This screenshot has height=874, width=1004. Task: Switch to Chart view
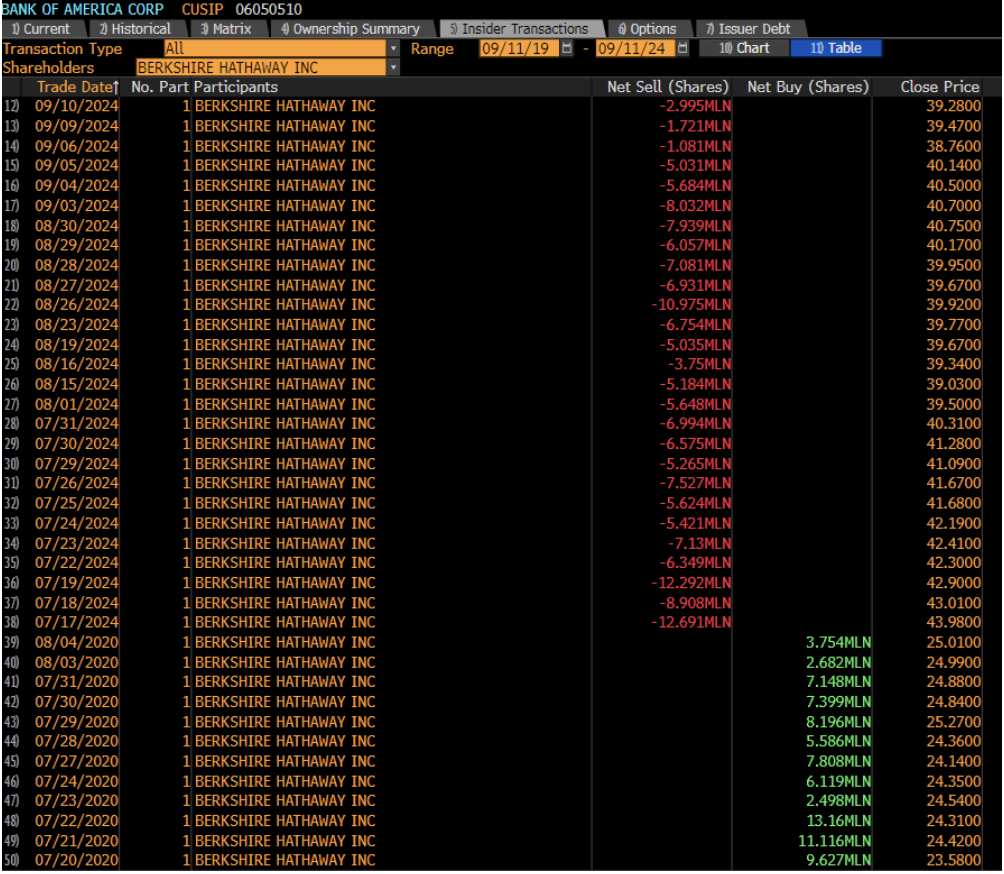coord(744,49)
